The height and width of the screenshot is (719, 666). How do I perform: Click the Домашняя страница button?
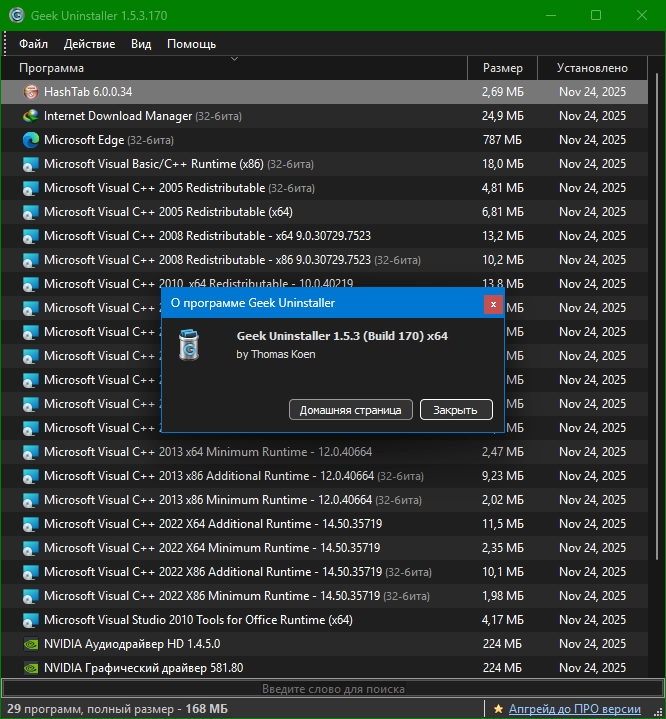click(351, 409)
